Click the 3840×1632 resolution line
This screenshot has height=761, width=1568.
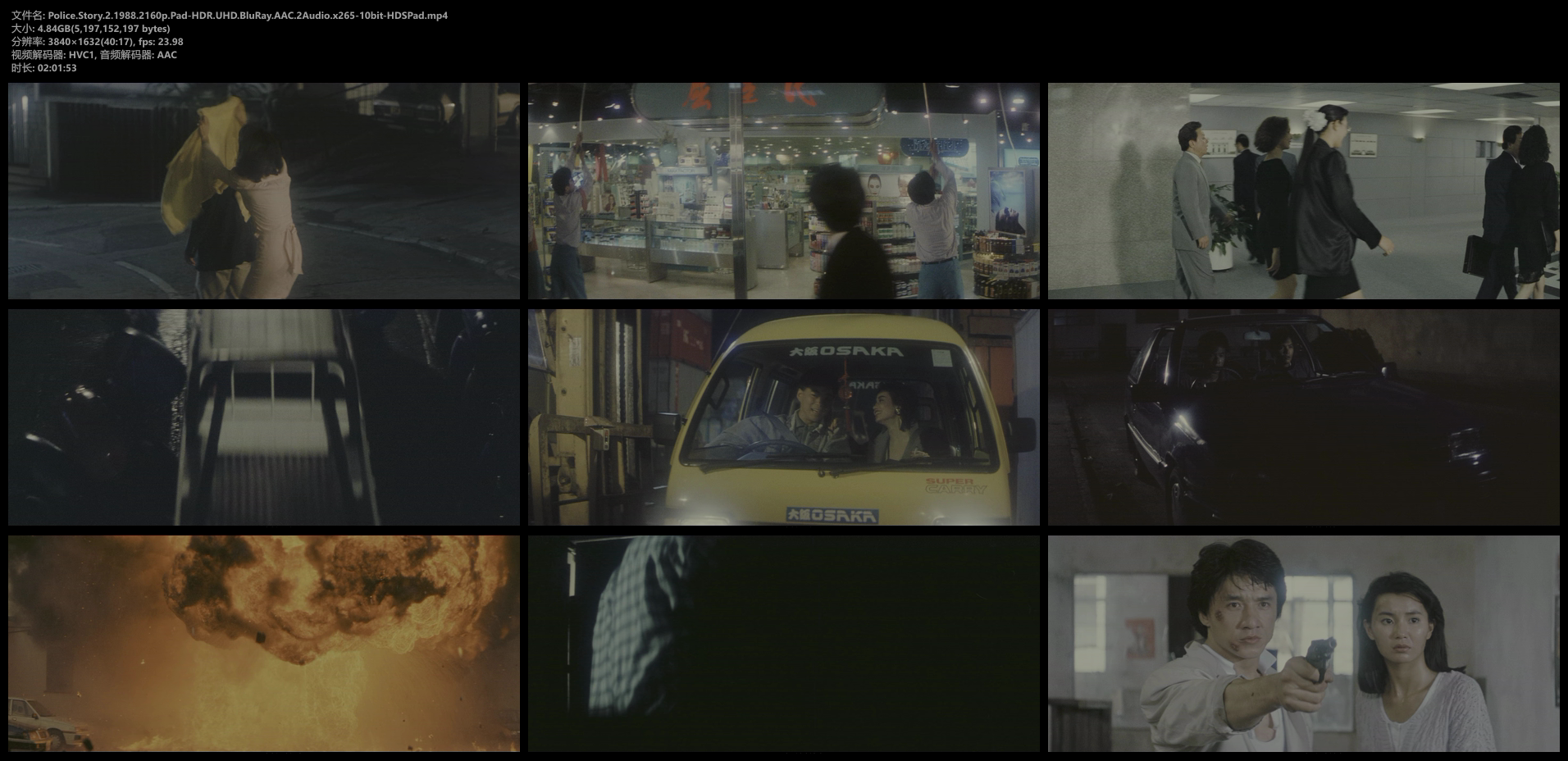tap(98, 42)
